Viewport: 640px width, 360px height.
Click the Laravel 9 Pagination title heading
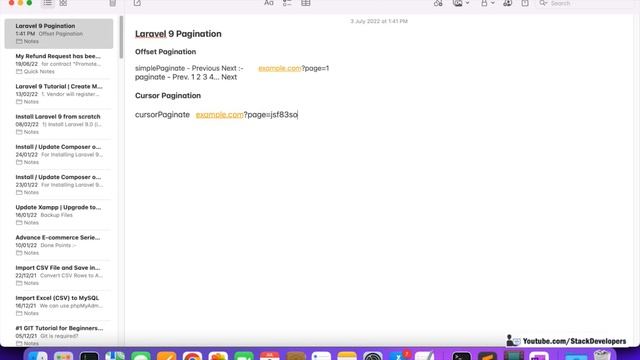pos(178,34)
